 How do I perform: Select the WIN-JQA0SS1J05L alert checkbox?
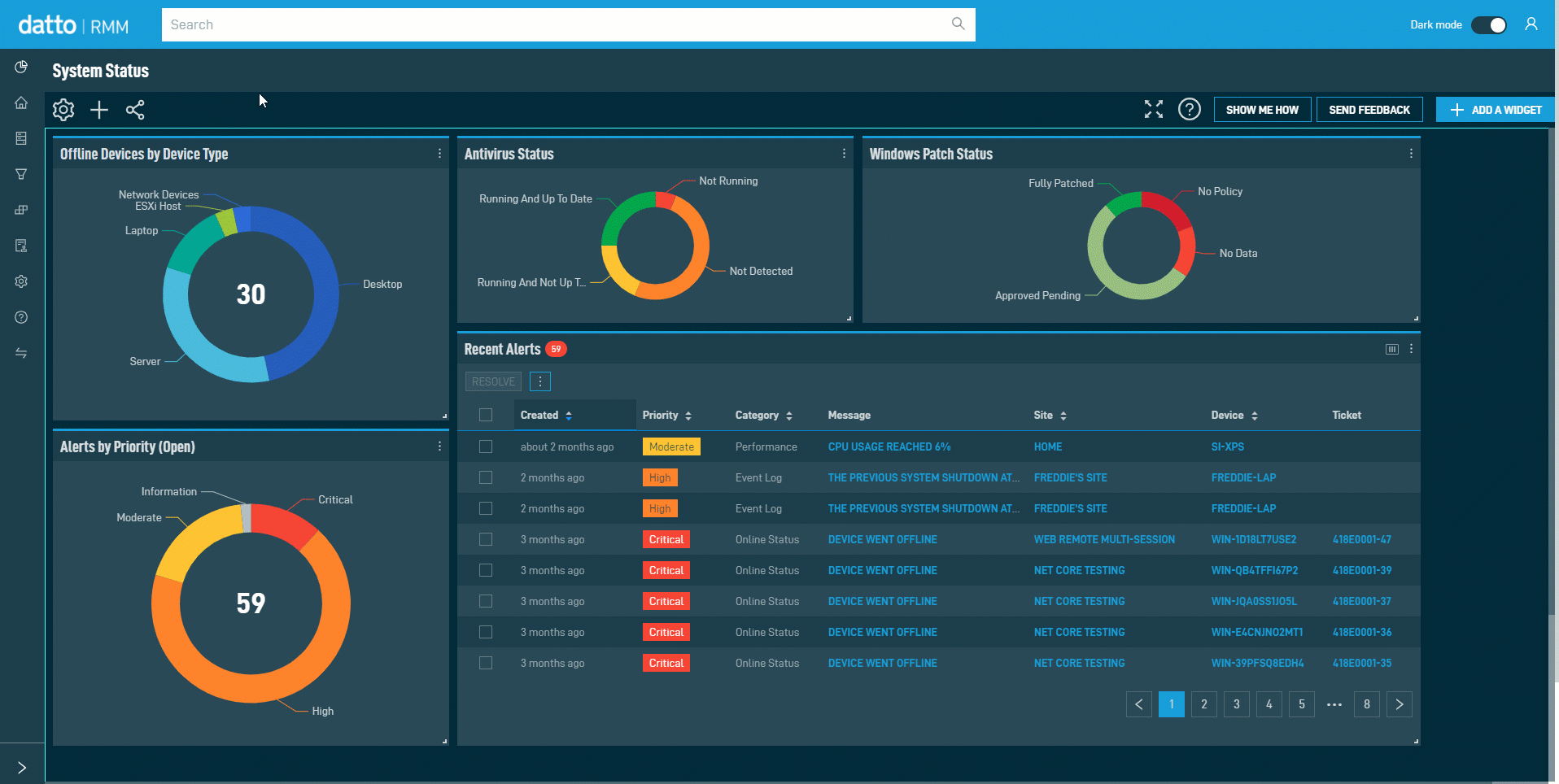point(486,601)
